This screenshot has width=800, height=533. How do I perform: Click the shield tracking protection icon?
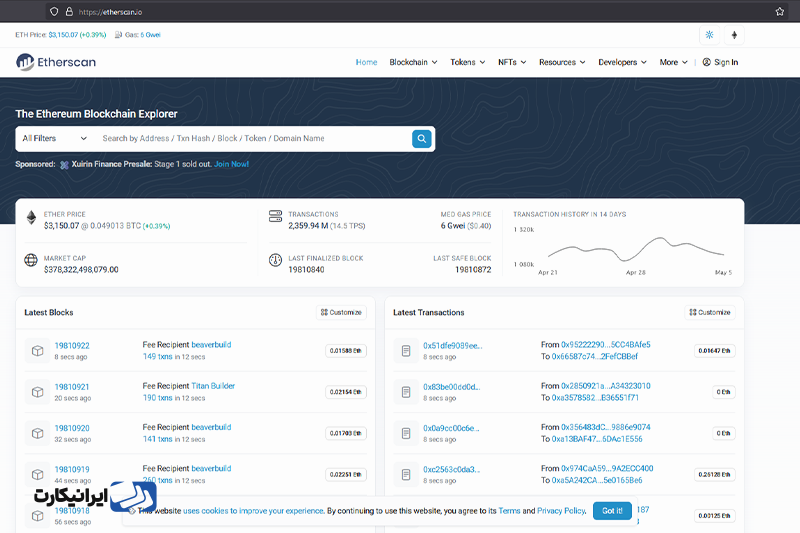[x=54, y=11]
